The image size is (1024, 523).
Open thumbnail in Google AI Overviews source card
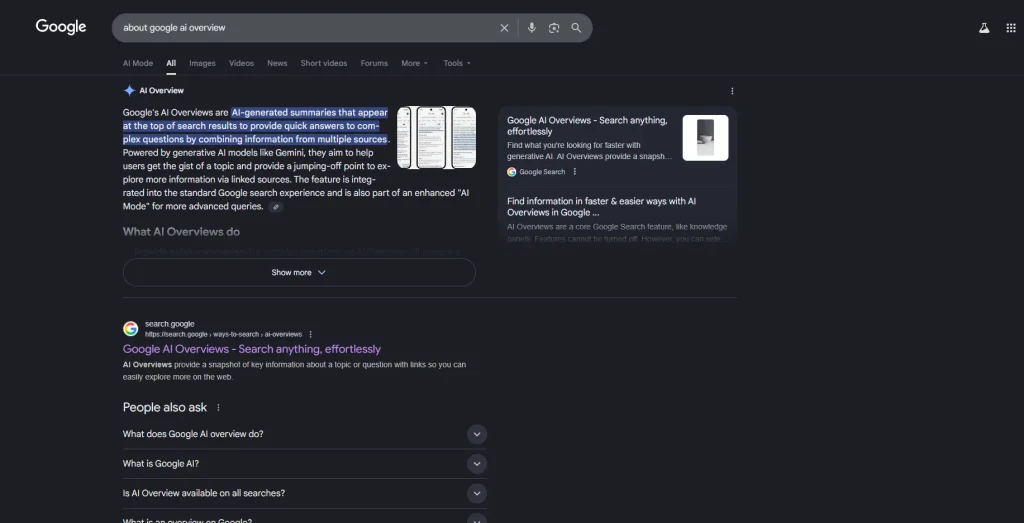pyautogui.click(x=705, y=138)
